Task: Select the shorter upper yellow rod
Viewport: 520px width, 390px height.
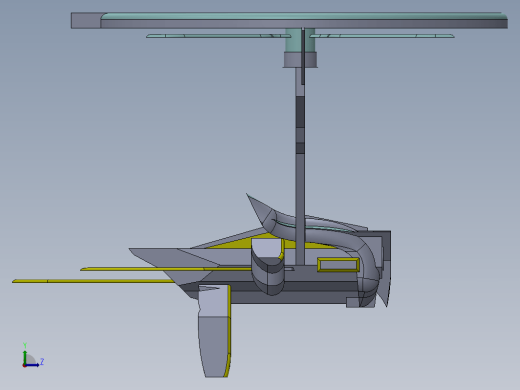Action: (165, 269)
